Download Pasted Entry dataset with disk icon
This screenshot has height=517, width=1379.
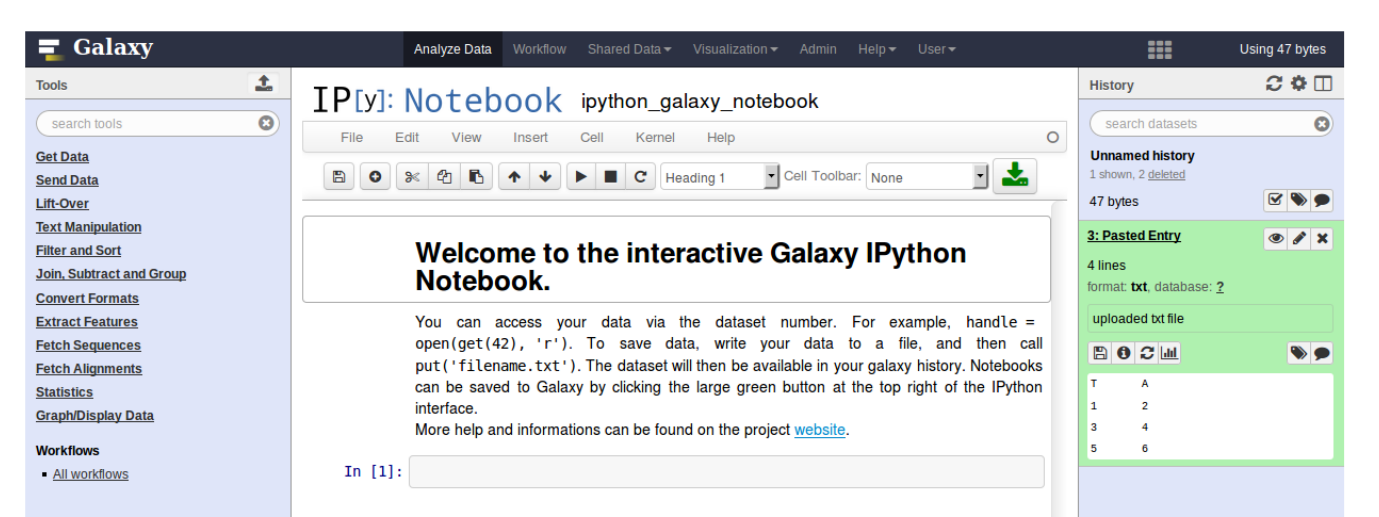click(1098, 353)
